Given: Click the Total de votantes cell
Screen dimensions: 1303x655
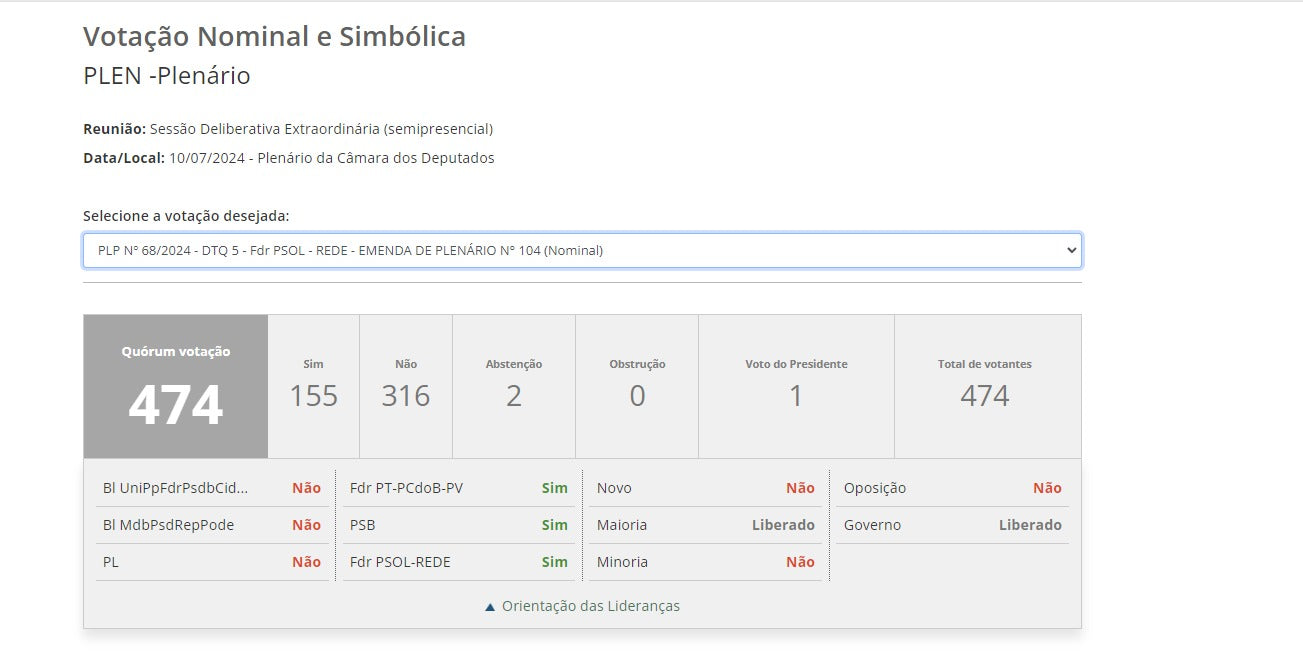Looking at the screenshot, I should (x=985, y=387).
